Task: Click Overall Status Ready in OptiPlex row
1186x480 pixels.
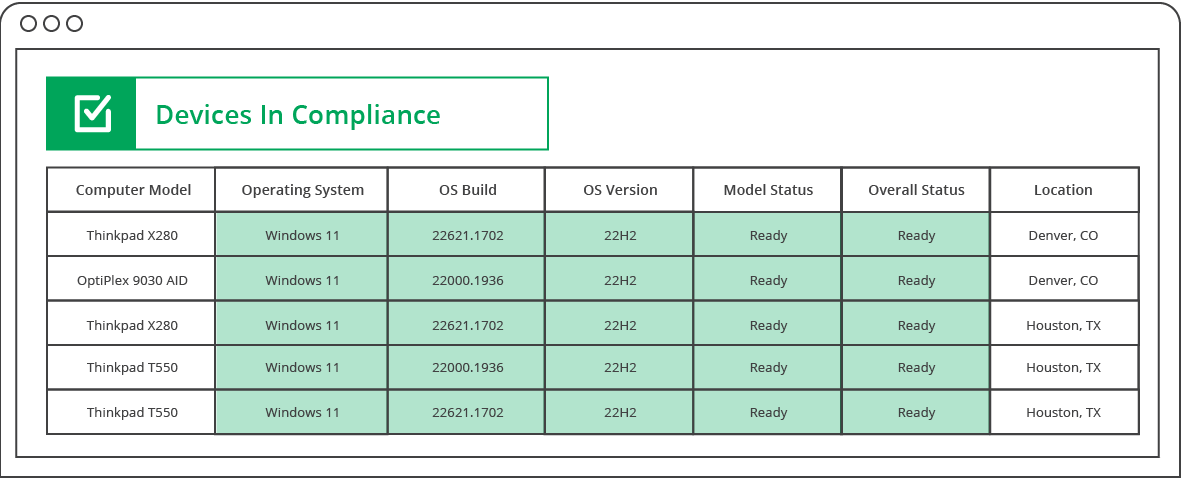Action: coord(916,280)
